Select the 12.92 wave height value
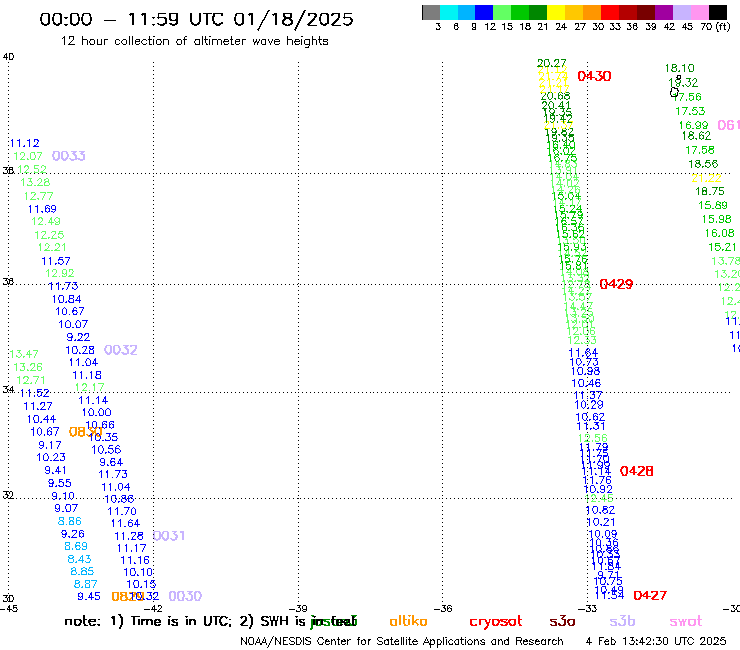 [59, 273]
